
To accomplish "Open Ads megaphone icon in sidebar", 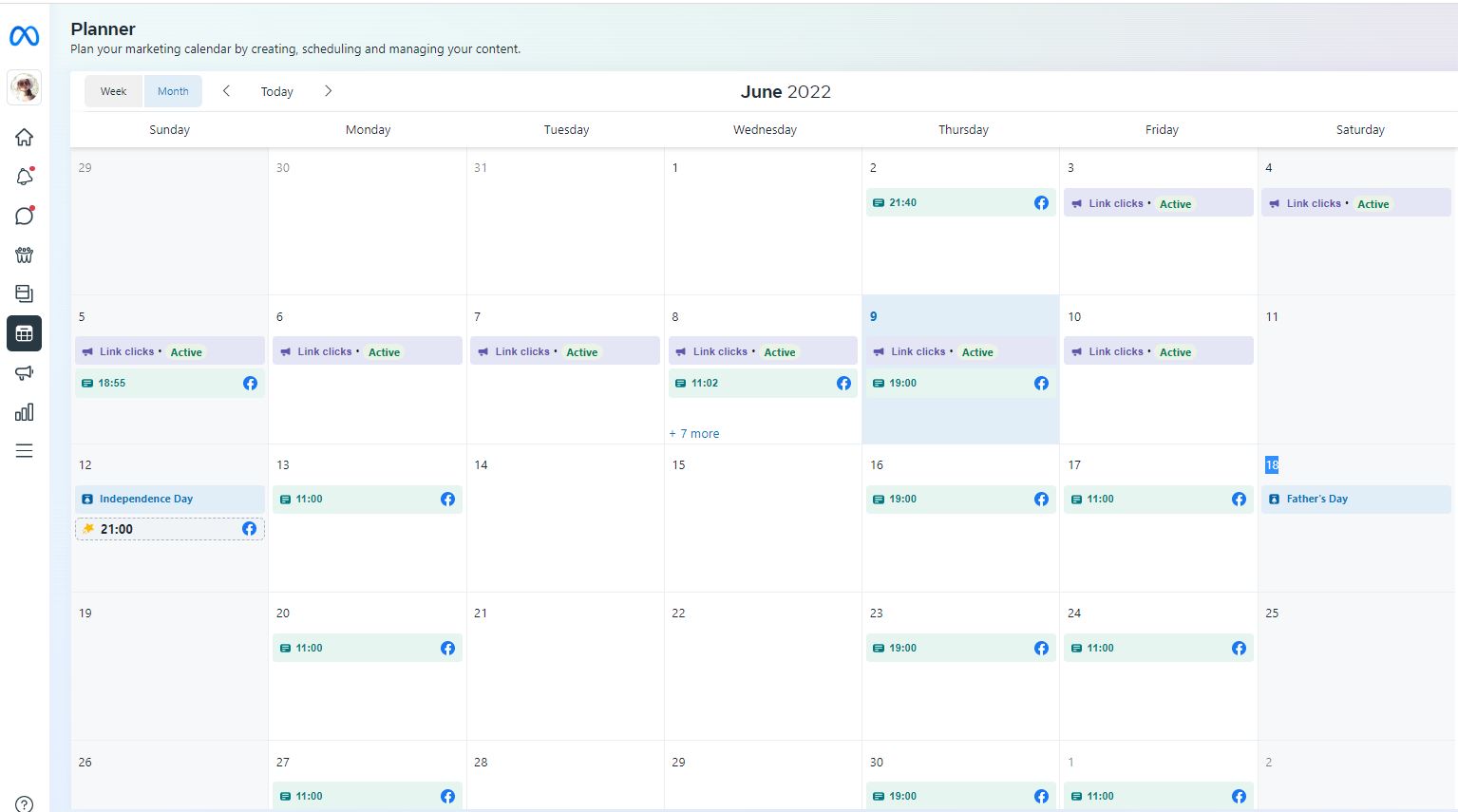I will (25, 373).
